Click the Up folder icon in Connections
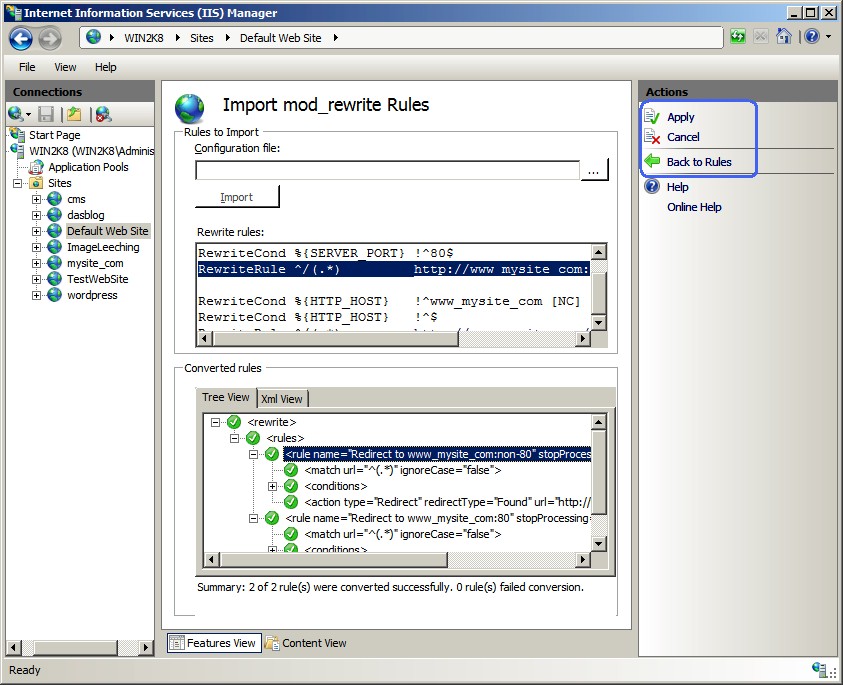Screen dimensions: 843x685 (74, 114)
